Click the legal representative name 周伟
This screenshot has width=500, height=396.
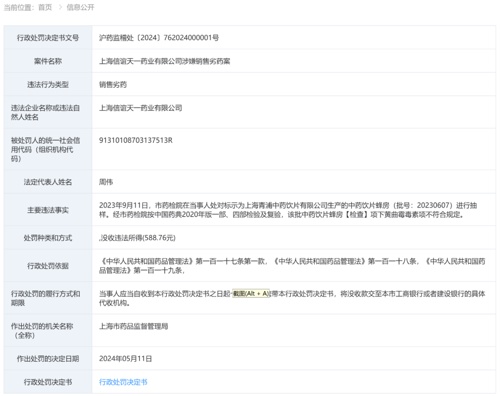pos(106,182)
